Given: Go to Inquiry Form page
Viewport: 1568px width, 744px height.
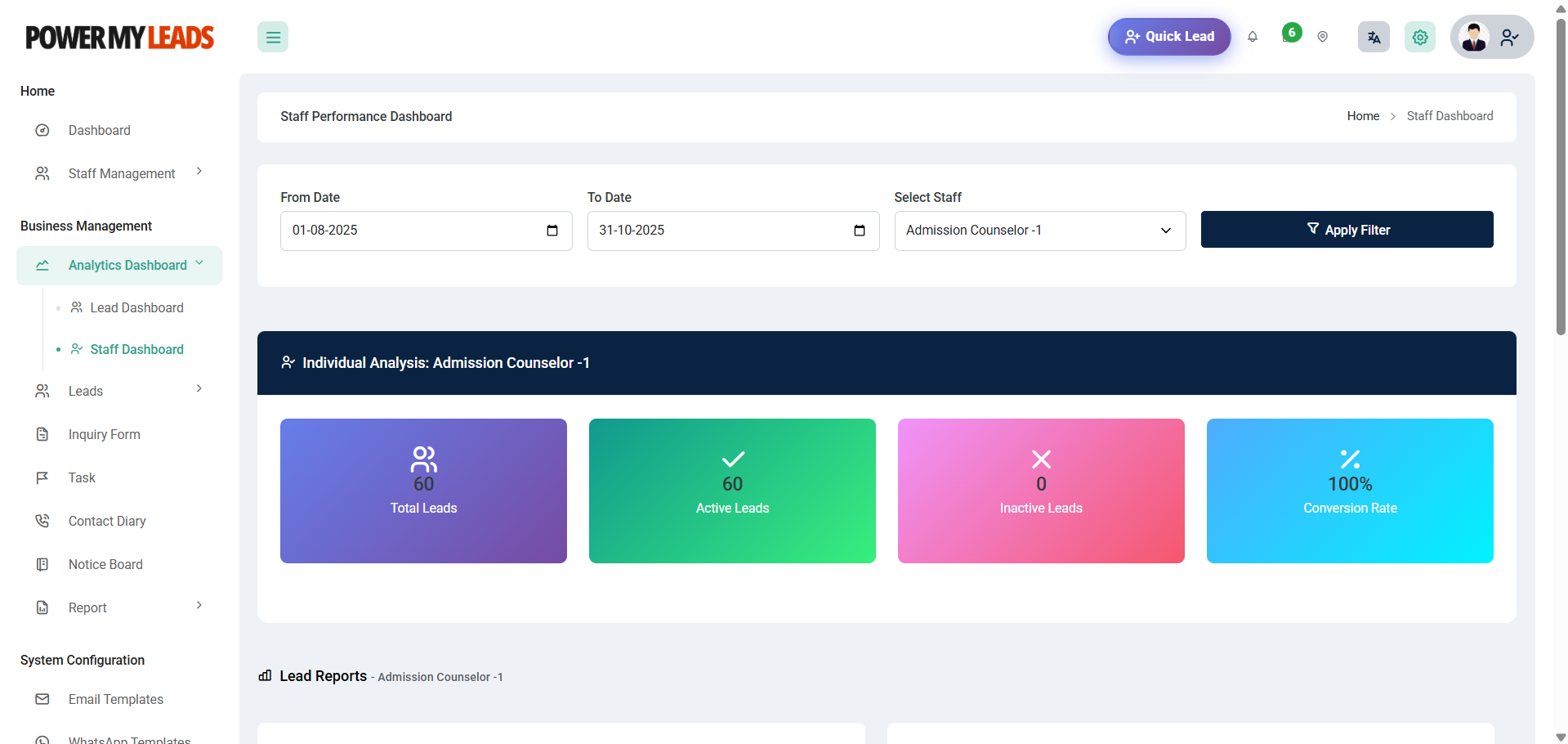Looking at the screenshot, I should (104, 434).
